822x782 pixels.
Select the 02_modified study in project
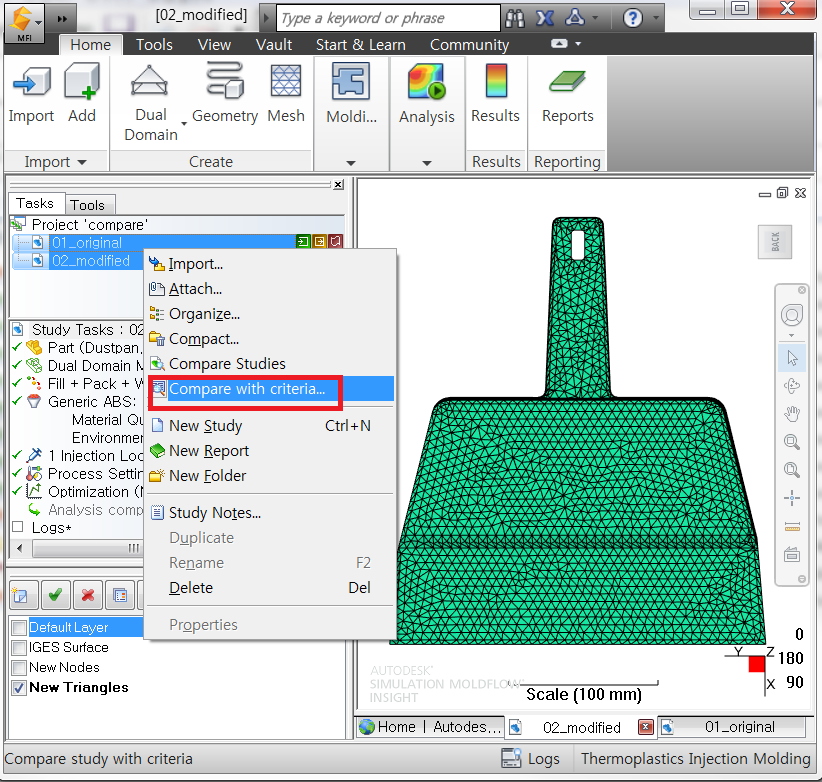pyautogui.click(x=90, y=260)
